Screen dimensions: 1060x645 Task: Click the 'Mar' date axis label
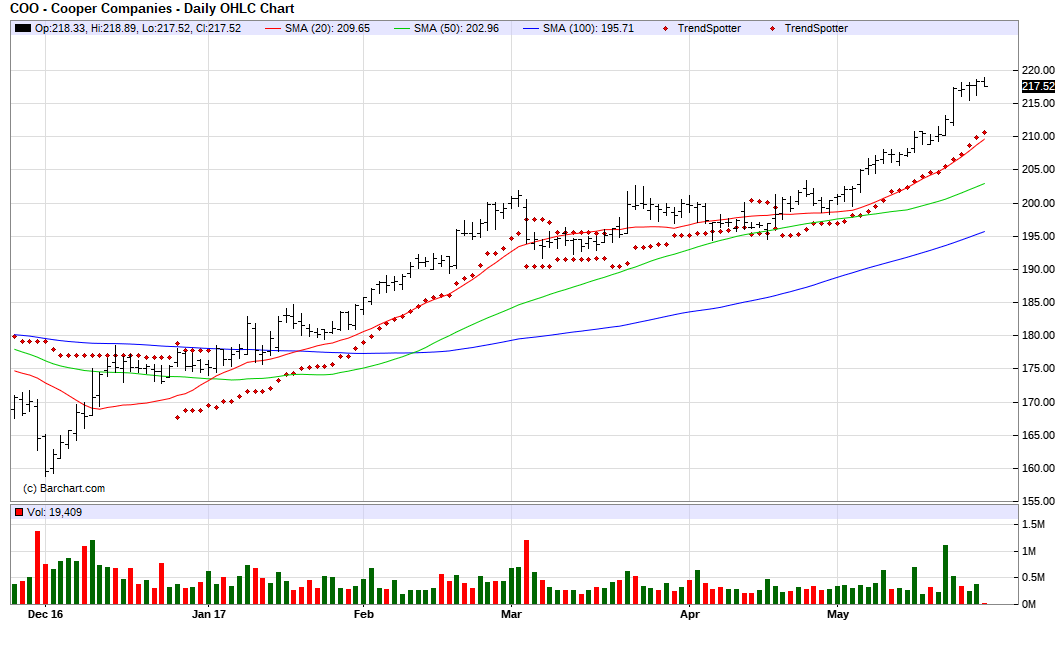point(511,614)
